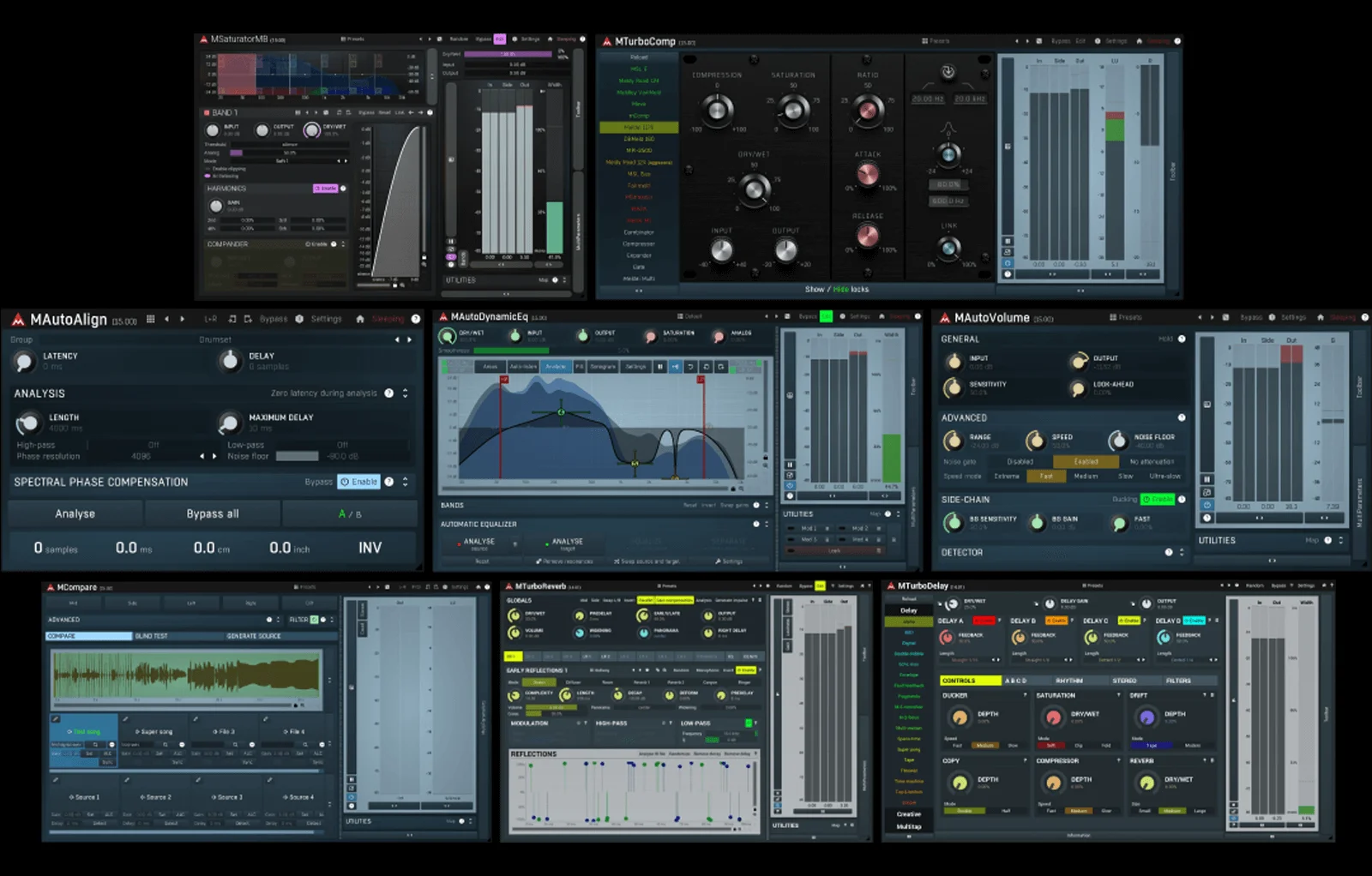The height and width of the screenshot is (876, 1372).
Task: Open MAutoAlign help question mark in title bar
Action: coord(416,319)
